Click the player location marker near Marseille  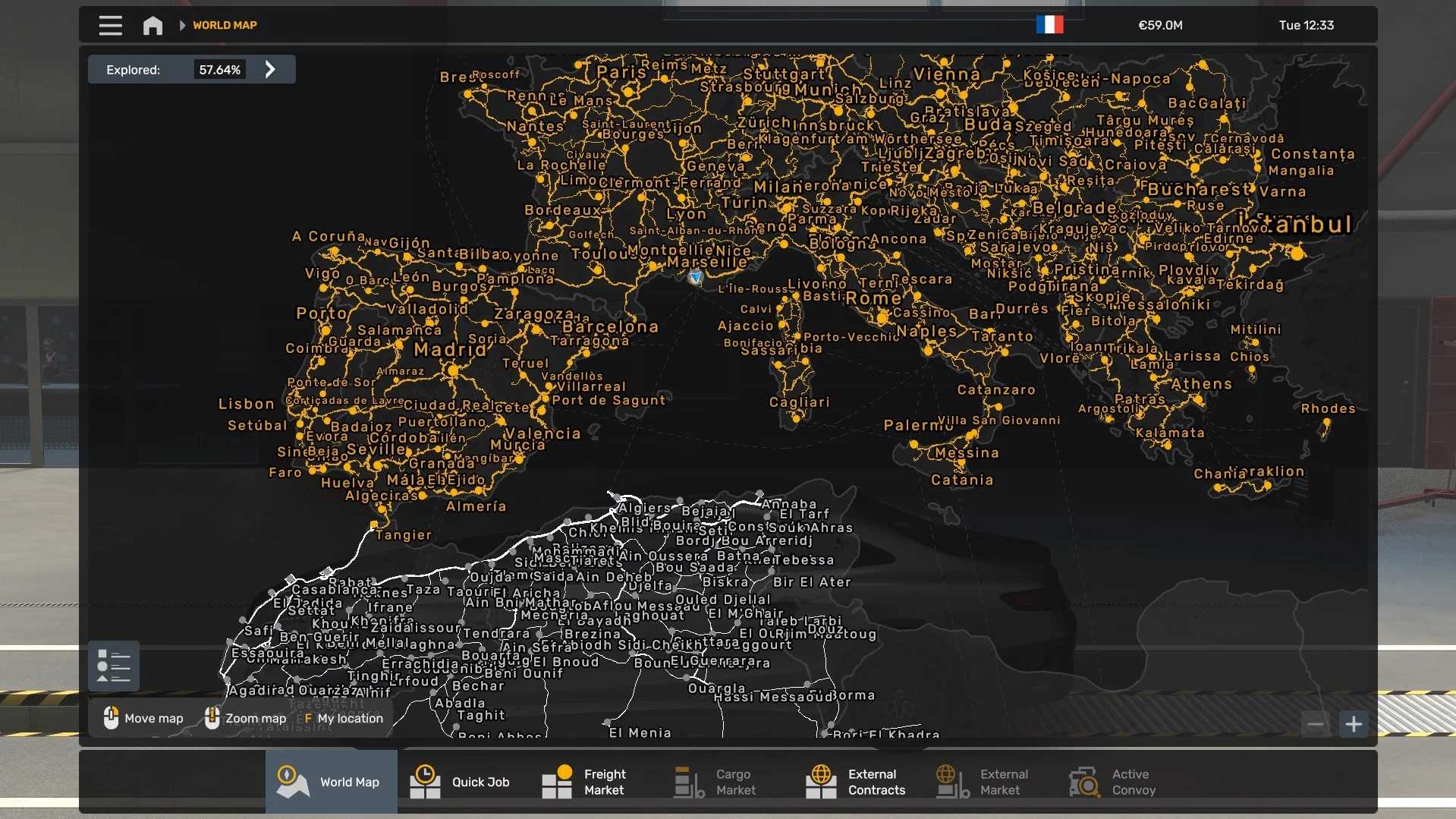click(695, 278)
